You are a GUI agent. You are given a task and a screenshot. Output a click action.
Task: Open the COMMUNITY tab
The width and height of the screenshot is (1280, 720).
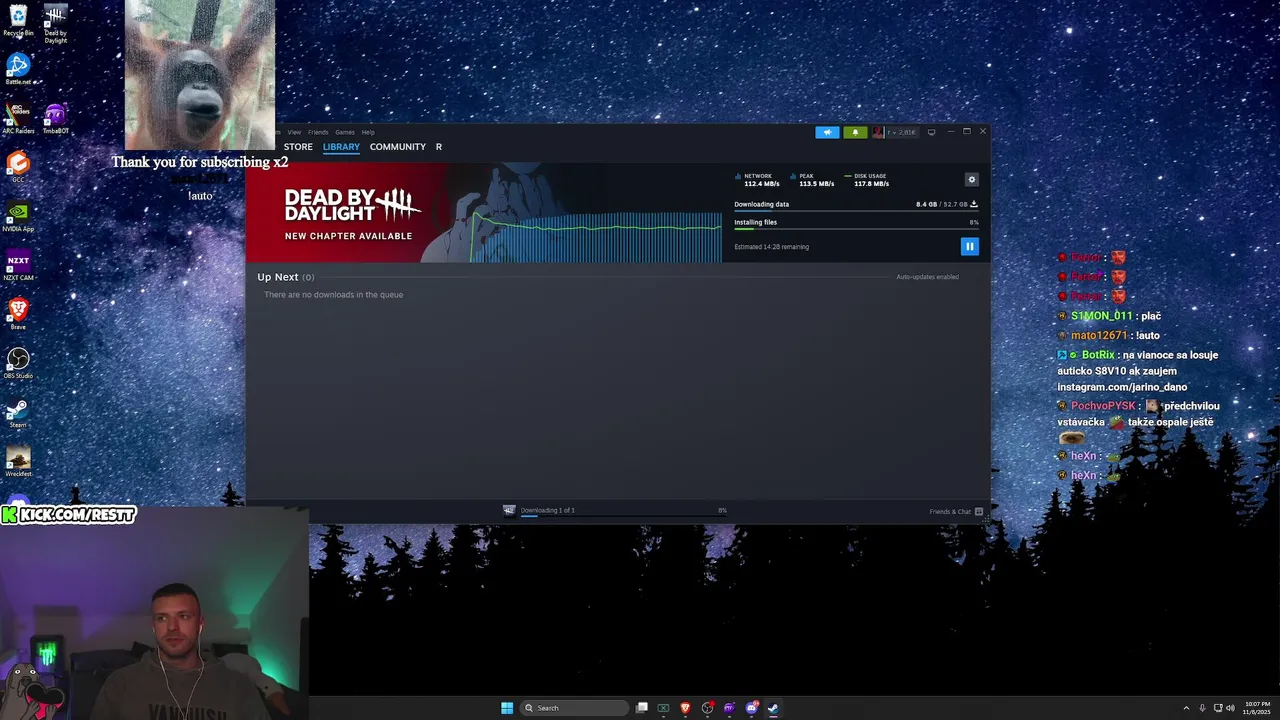[x=398, y=147]
